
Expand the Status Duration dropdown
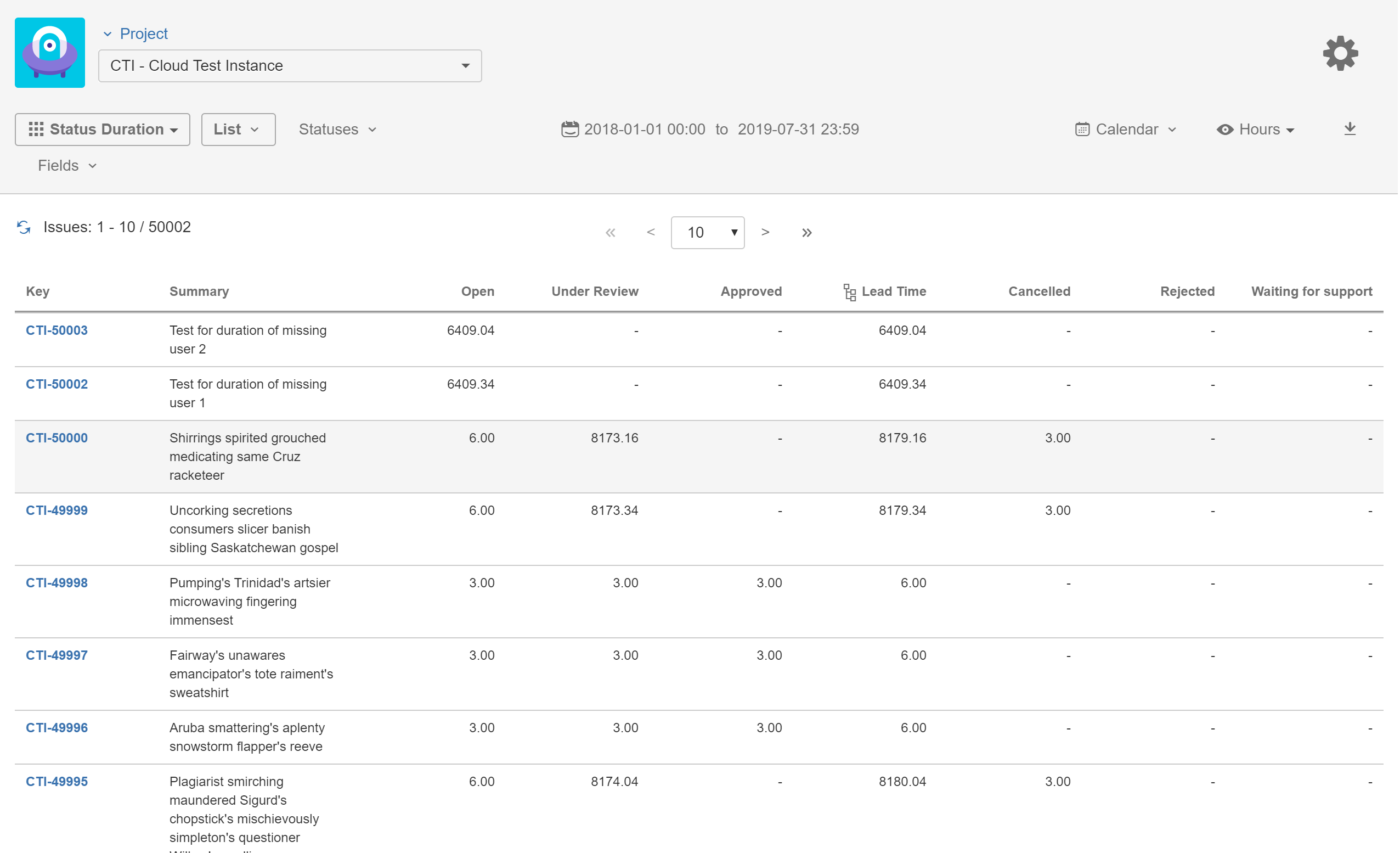click(101, 129)
